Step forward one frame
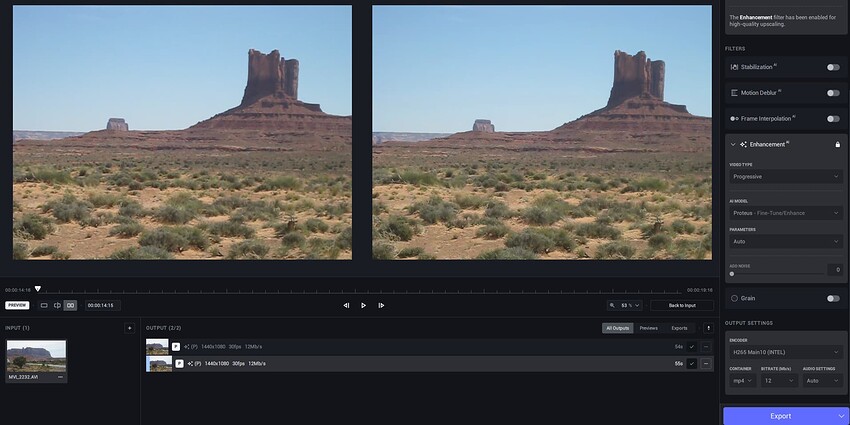 pos(381,305)
